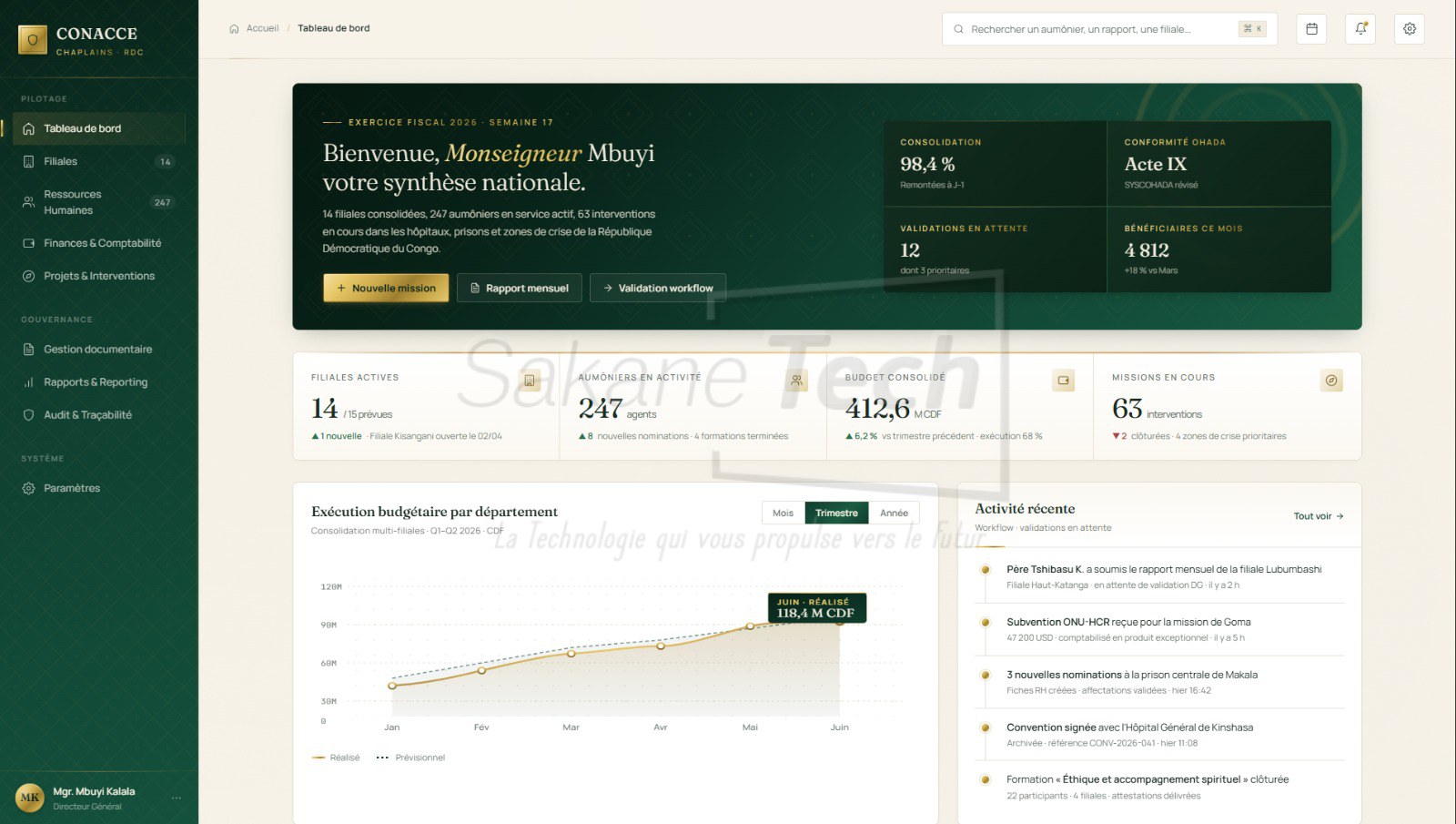Click the Aumôniers en activité people icon

pyautogui.click(x=796, y=381)
